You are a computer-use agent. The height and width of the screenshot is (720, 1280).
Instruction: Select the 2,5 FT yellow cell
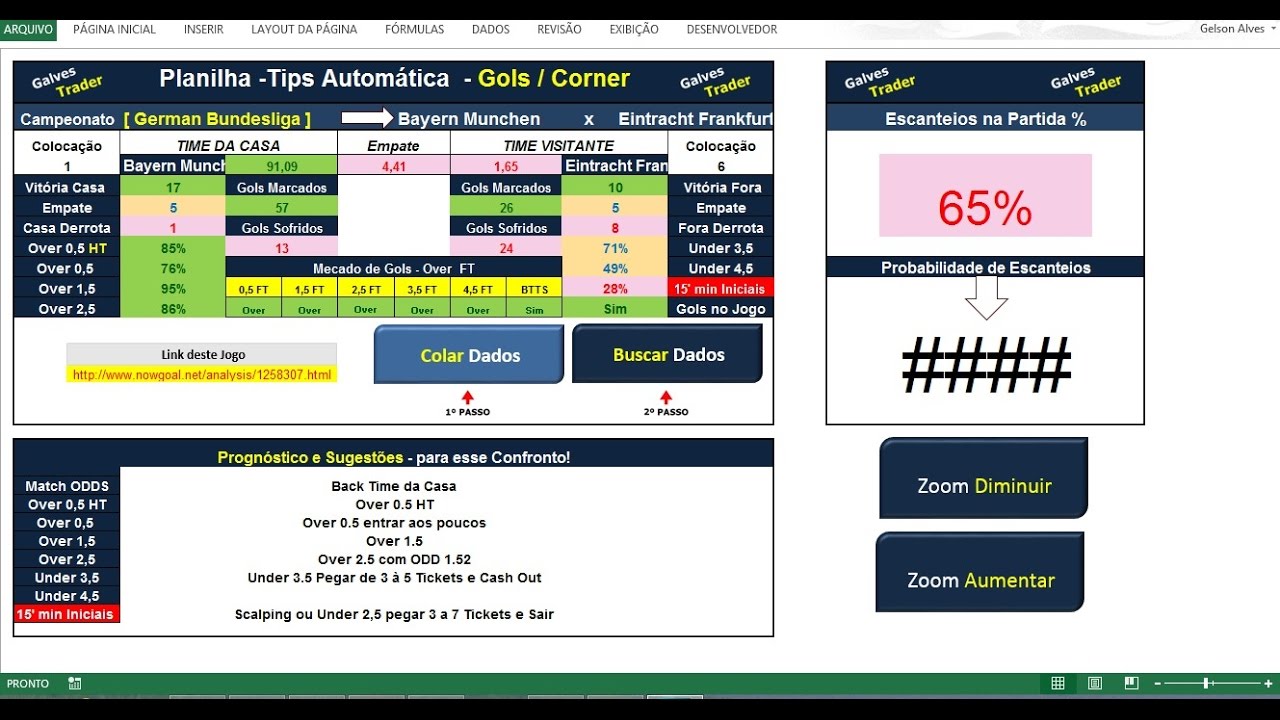coord(366,289)
